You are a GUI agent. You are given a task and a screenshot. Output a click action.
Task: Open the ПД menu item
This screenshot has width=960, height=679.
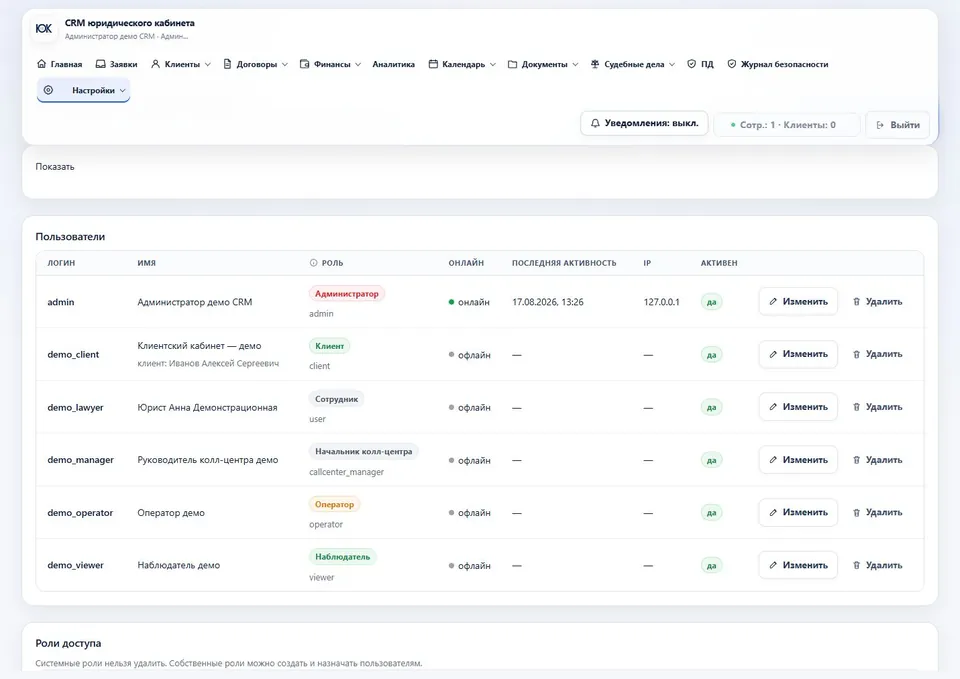click(x=700, y=64)
